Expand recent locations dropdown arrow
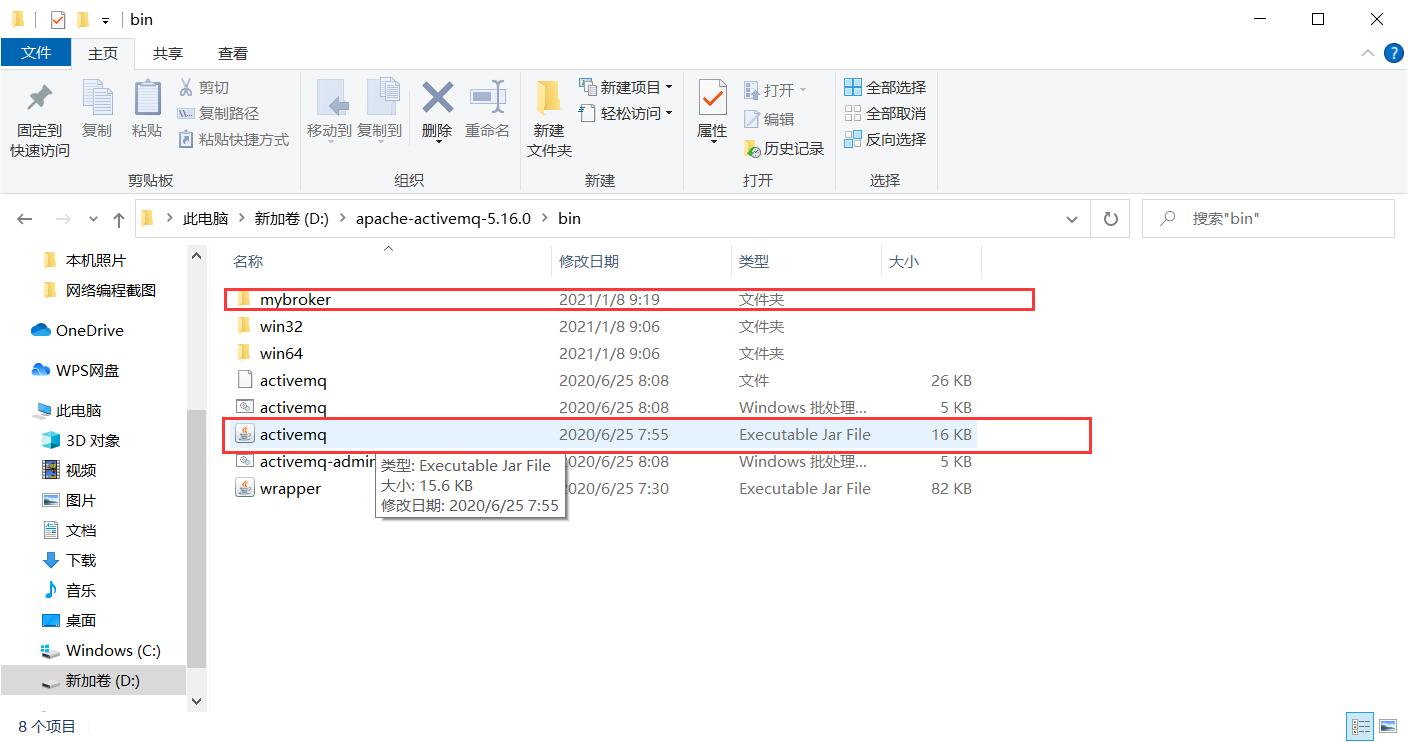Image resolution: width=1408 pixels, height=742 pixels. click(x=94, y=219)
